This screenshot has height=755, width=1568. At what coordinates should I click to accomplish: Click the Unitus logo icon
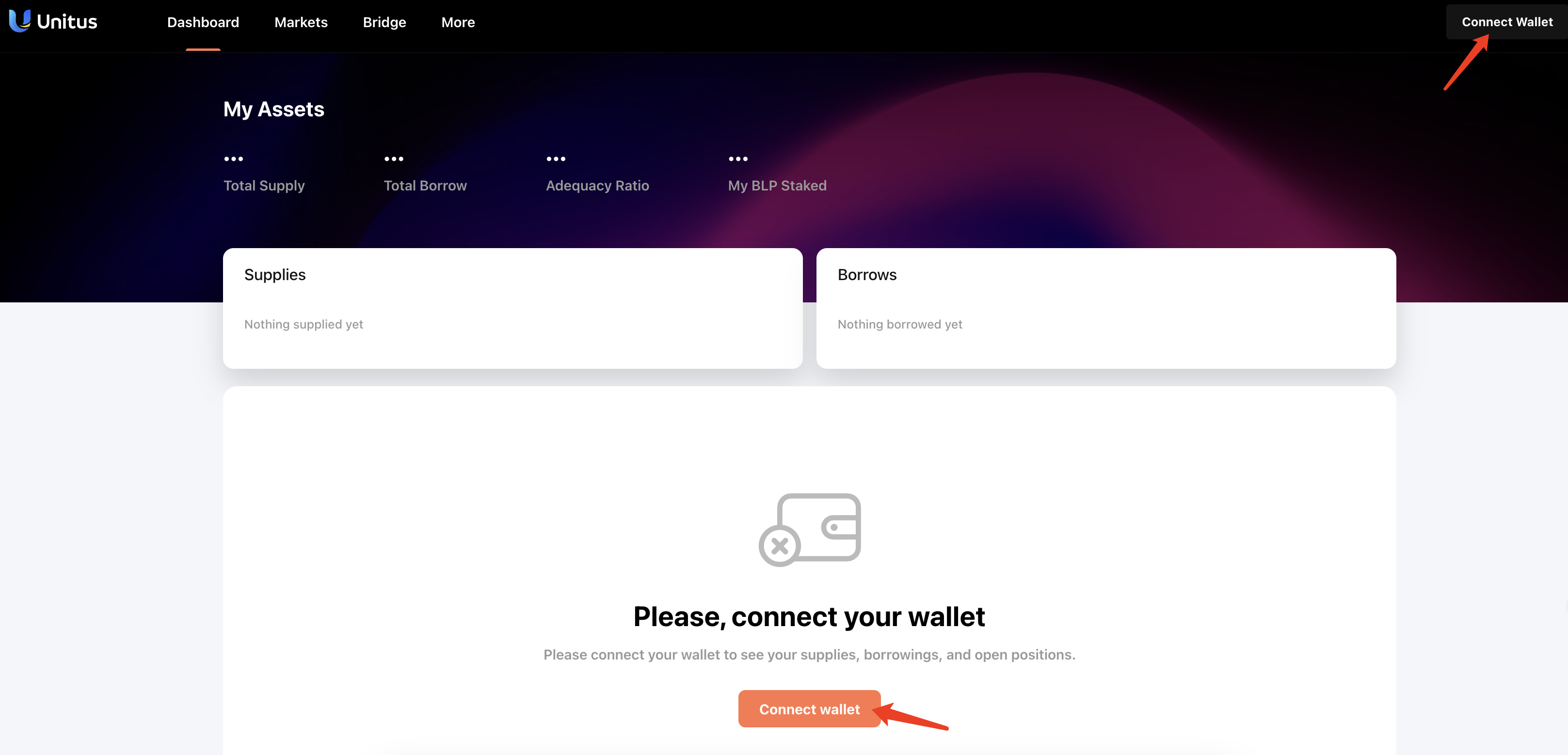click(19, 21)
